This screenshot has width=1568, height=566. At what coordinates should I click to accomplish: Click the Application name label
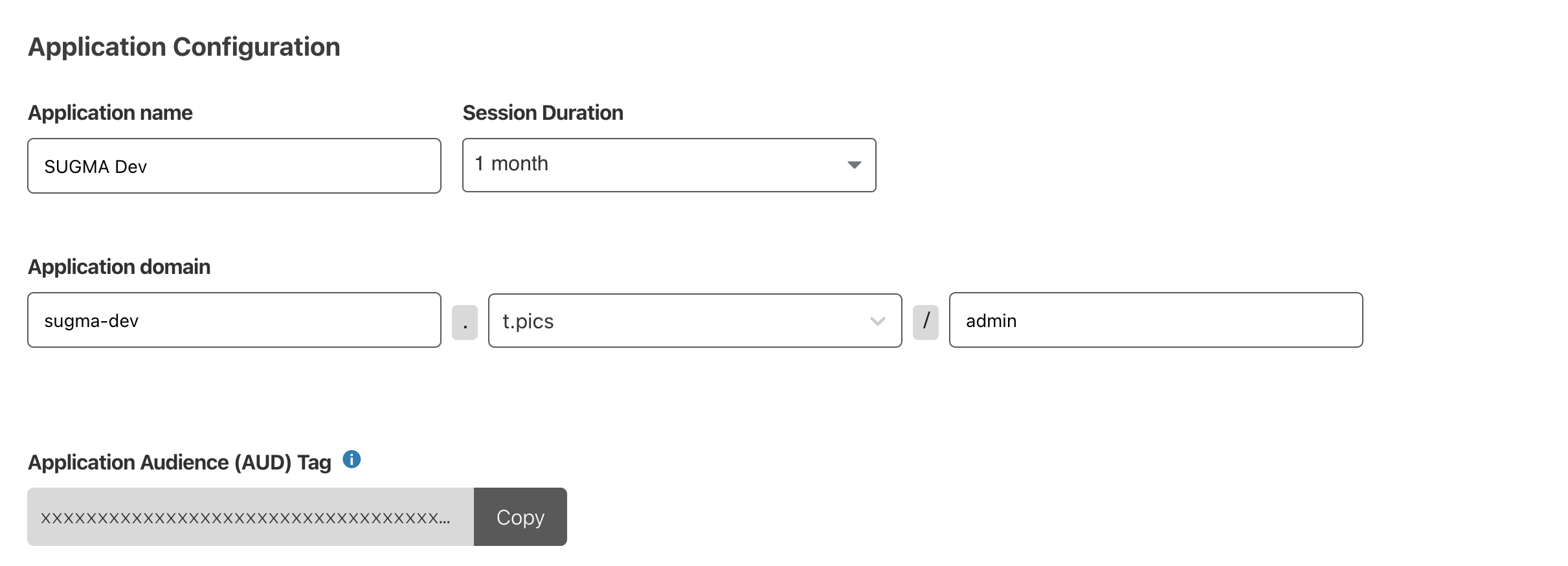[110, 113]
